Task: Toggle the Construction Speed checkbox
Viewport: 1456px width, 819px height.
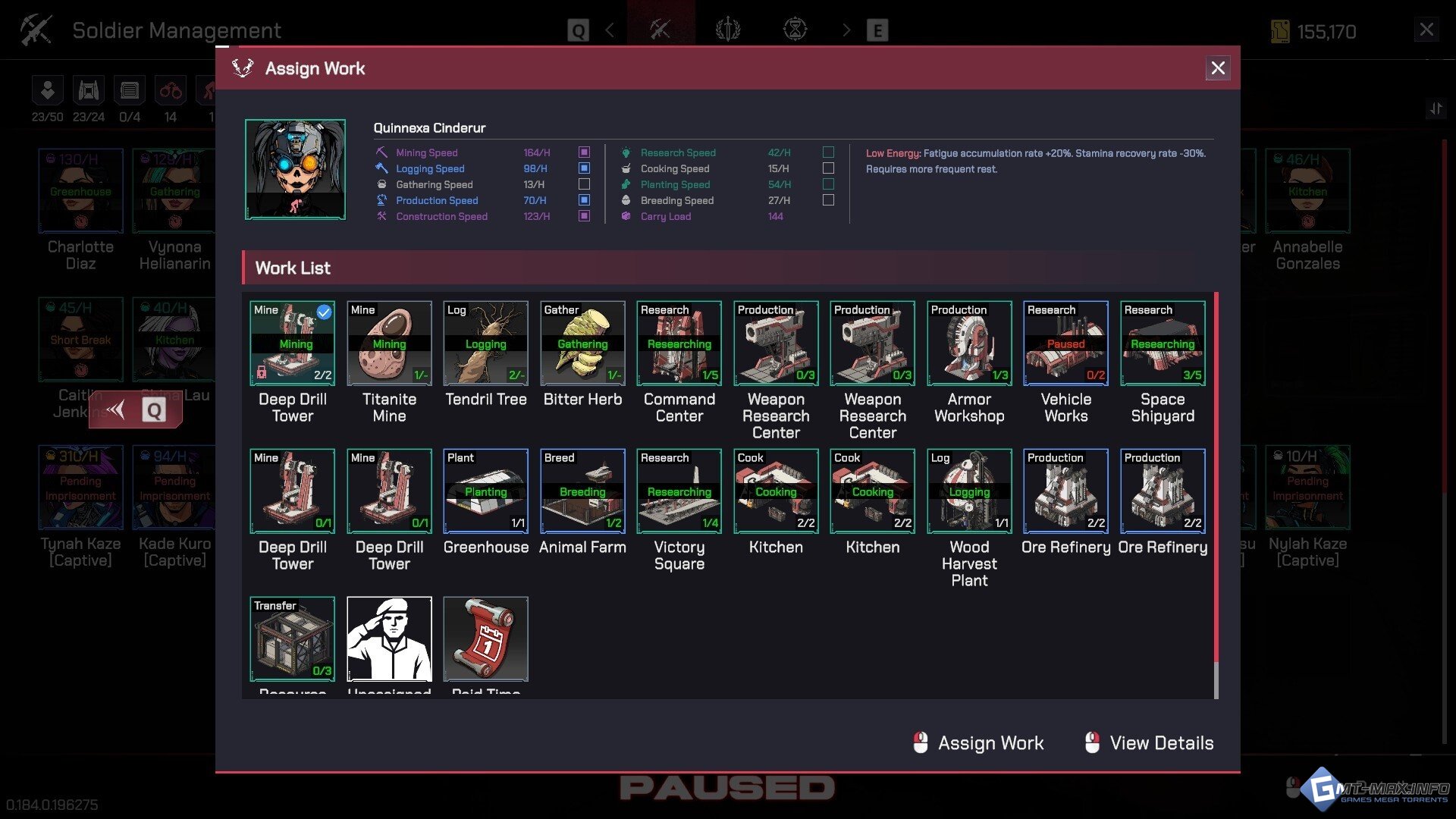Action: tap(584, 216)
